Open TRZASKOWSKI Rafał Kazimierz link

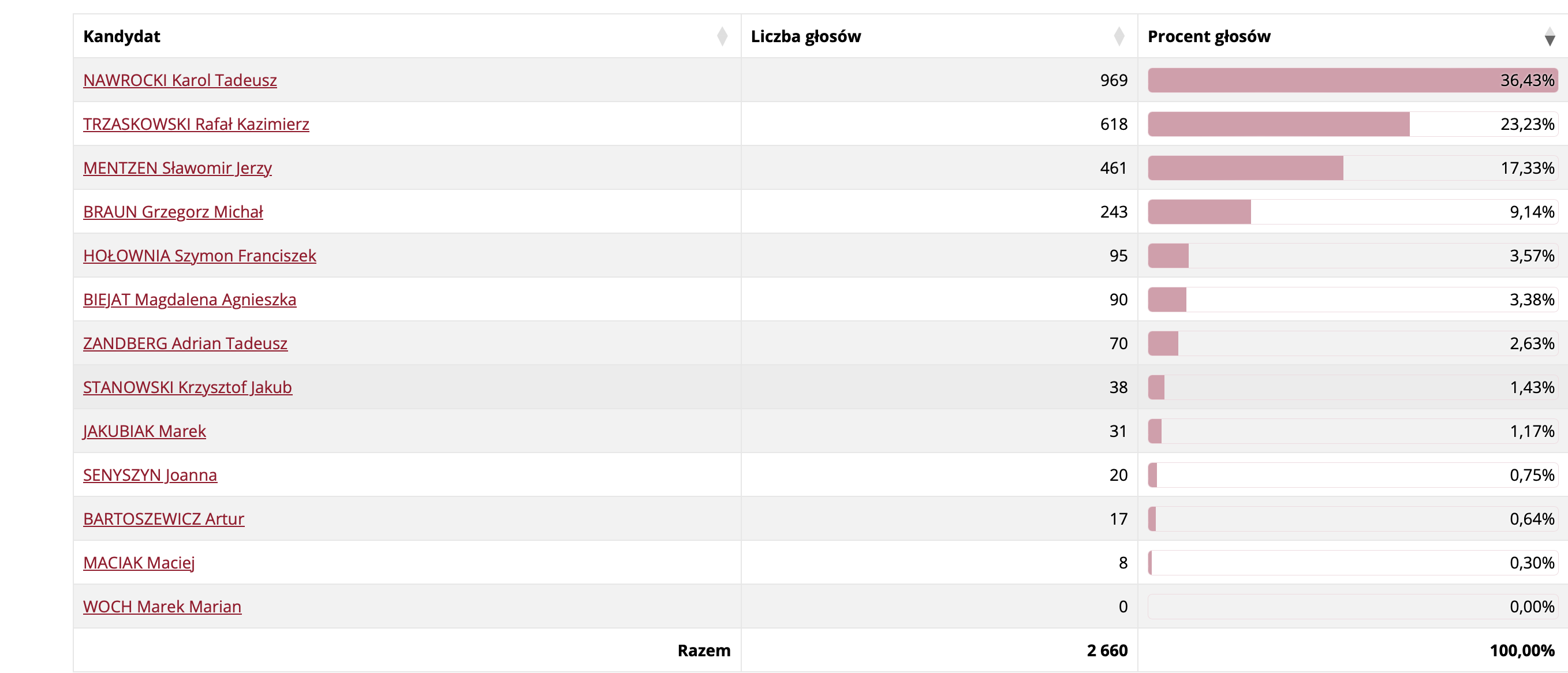(196, 124)
